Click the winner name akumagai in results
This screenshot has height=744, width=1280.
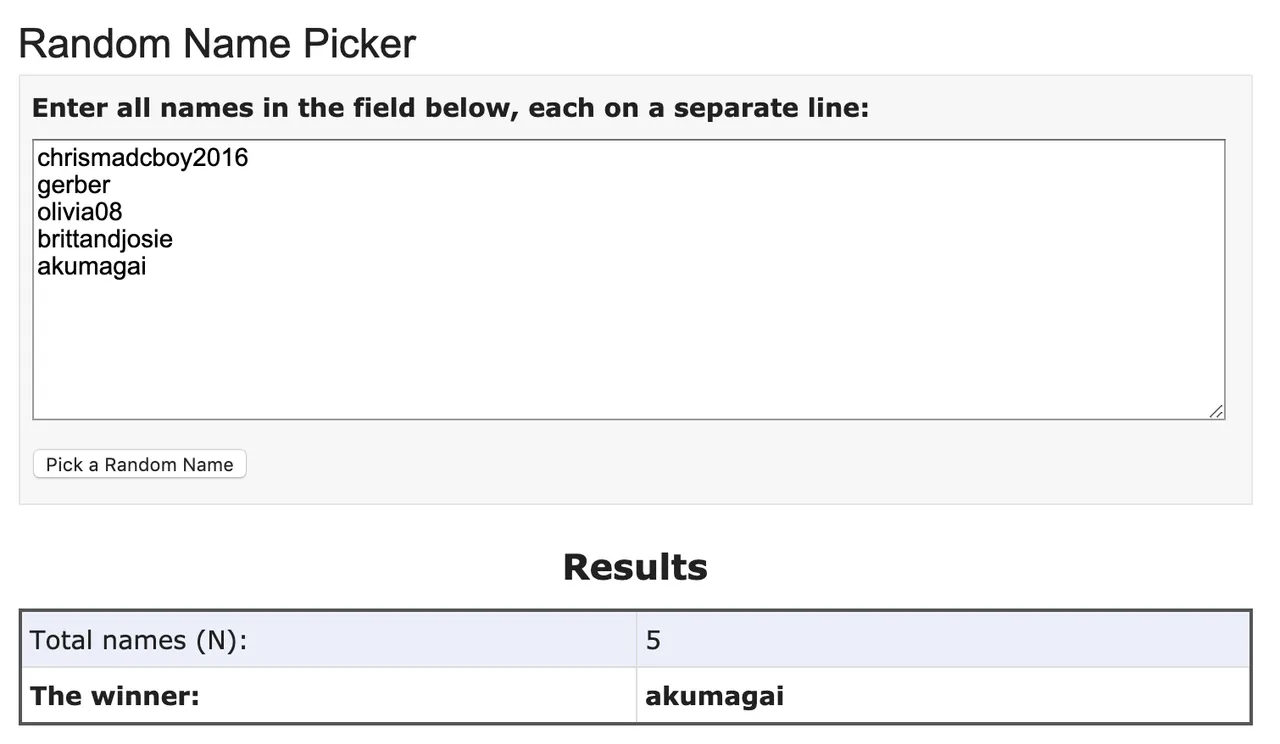[714, 696]
